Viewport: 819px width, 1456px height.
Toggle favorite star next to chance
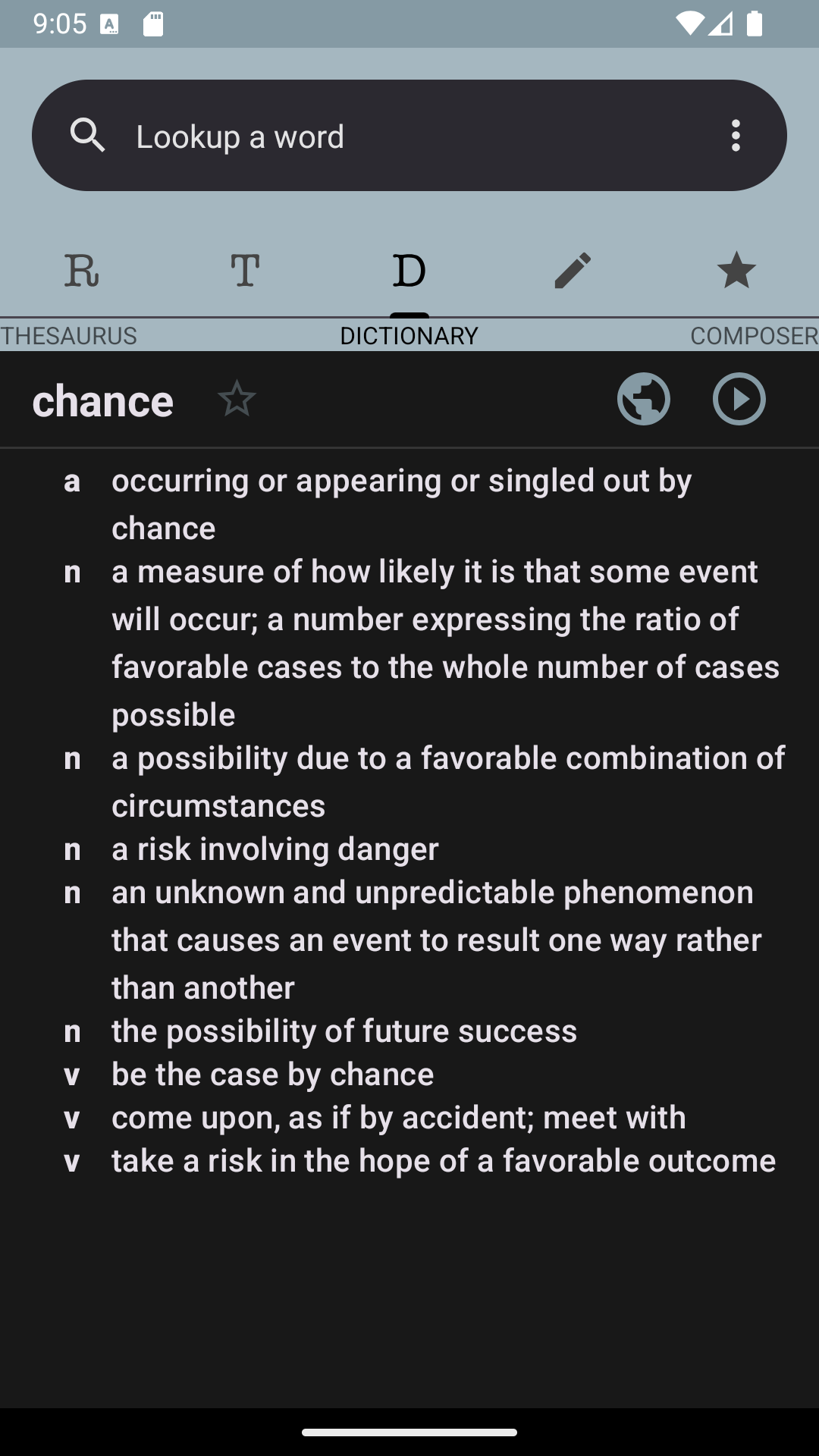237,399
